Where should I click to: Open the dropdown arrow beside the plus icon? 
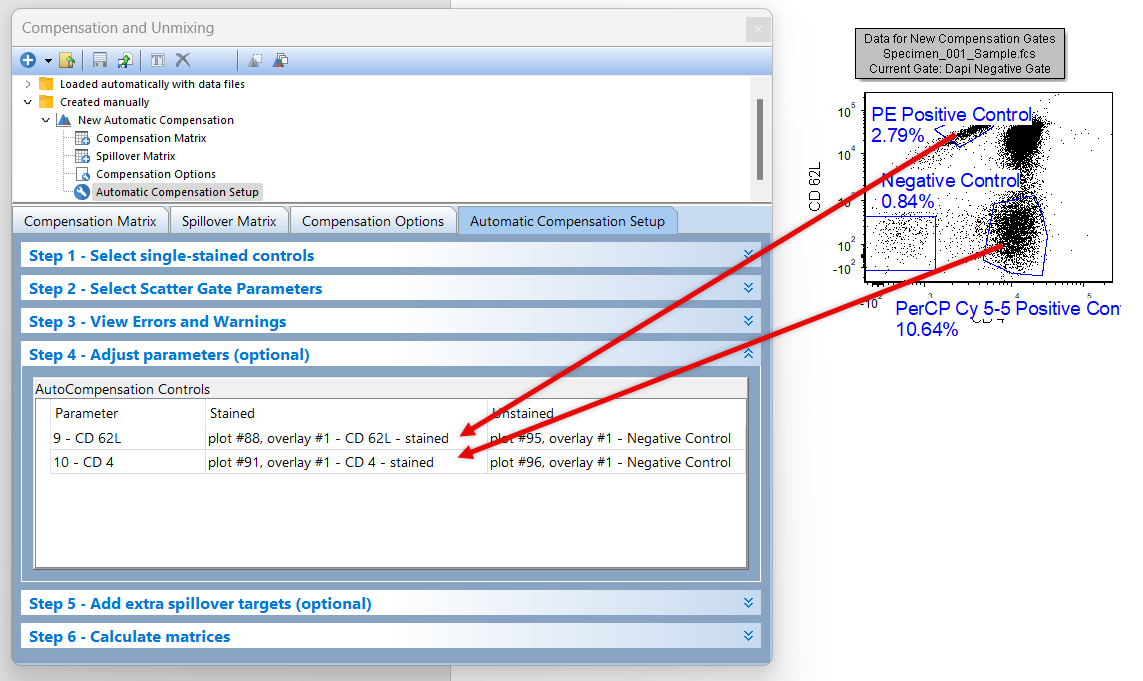(48, 61)
